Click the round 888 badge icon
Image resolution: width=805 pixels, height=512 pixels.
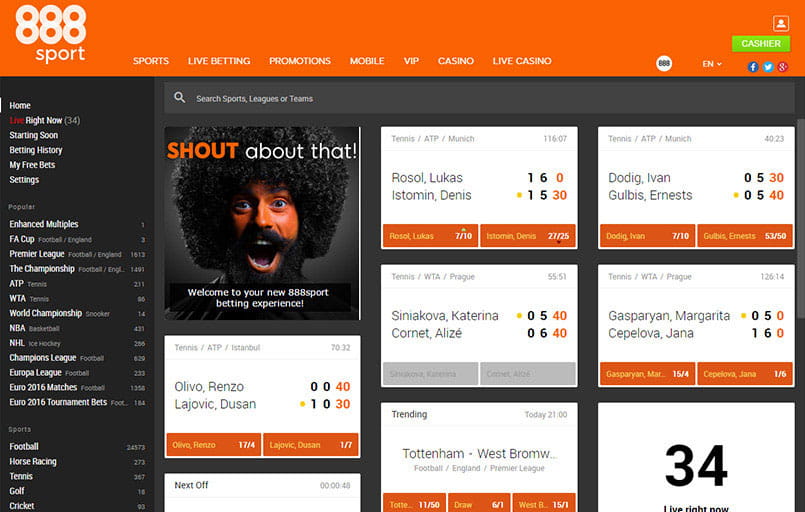pos(664,63)
